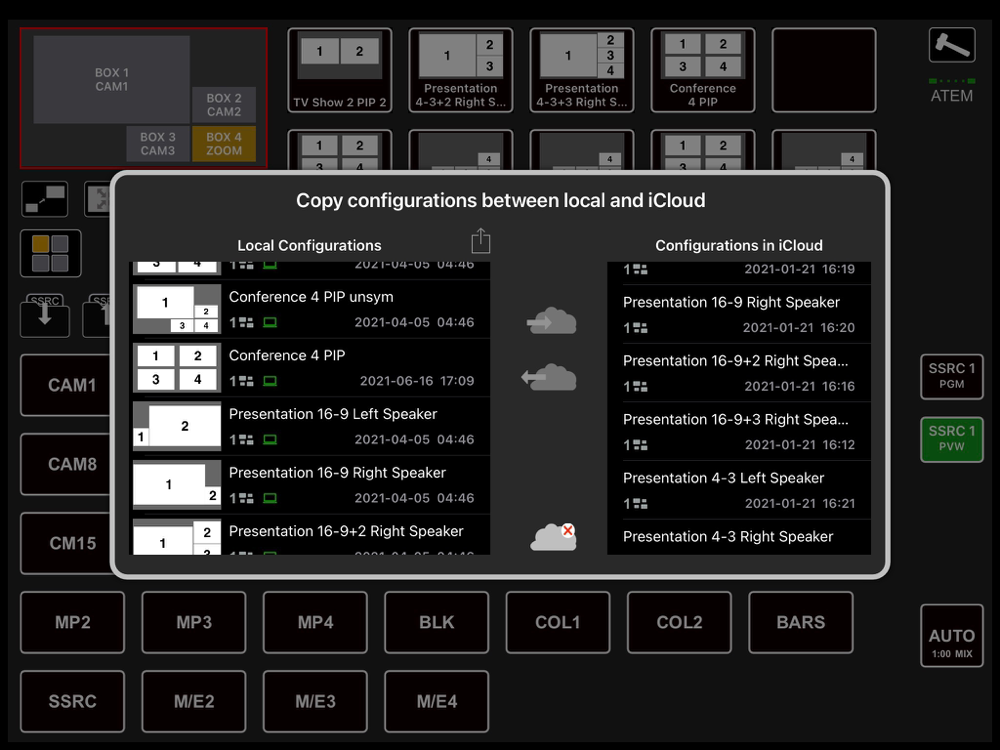This screenshot has width=1000, height=750.
Task: Select BOX 3 CAM3 in preview
Action: (158, 144)
